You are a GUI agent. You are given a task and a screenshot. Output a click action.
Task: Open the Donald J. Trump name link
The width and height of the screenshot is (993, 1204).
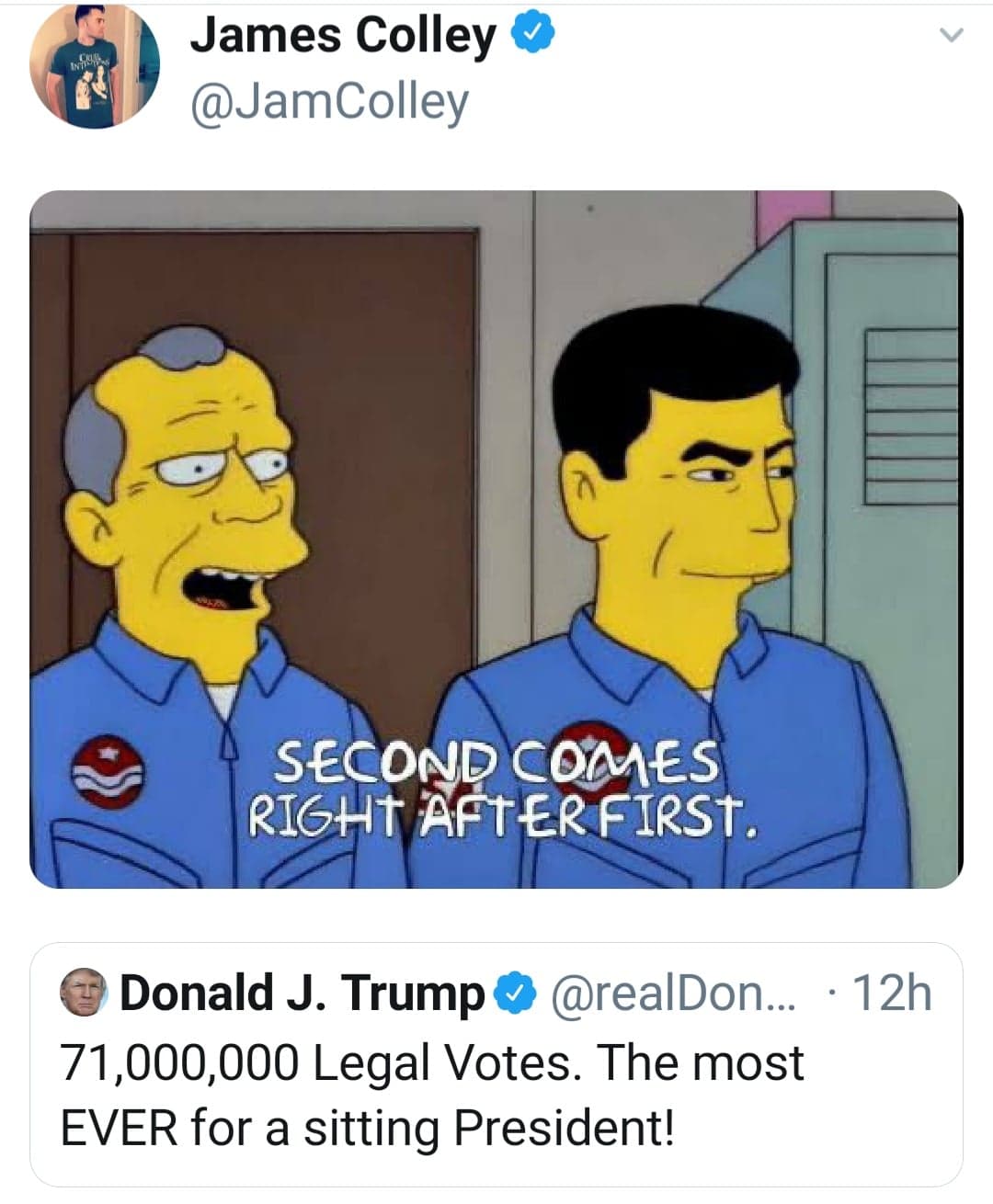302,994
